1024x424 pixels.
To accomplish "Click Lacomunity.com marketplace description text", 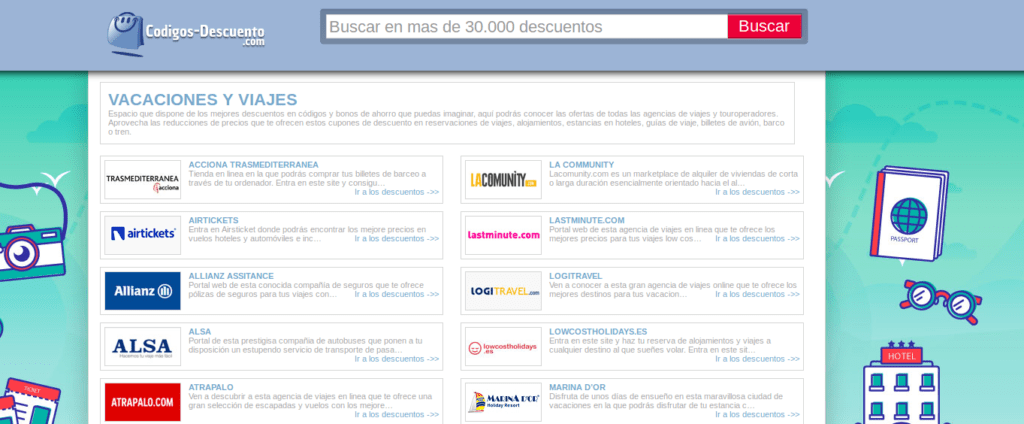I will tap(673, 178).
